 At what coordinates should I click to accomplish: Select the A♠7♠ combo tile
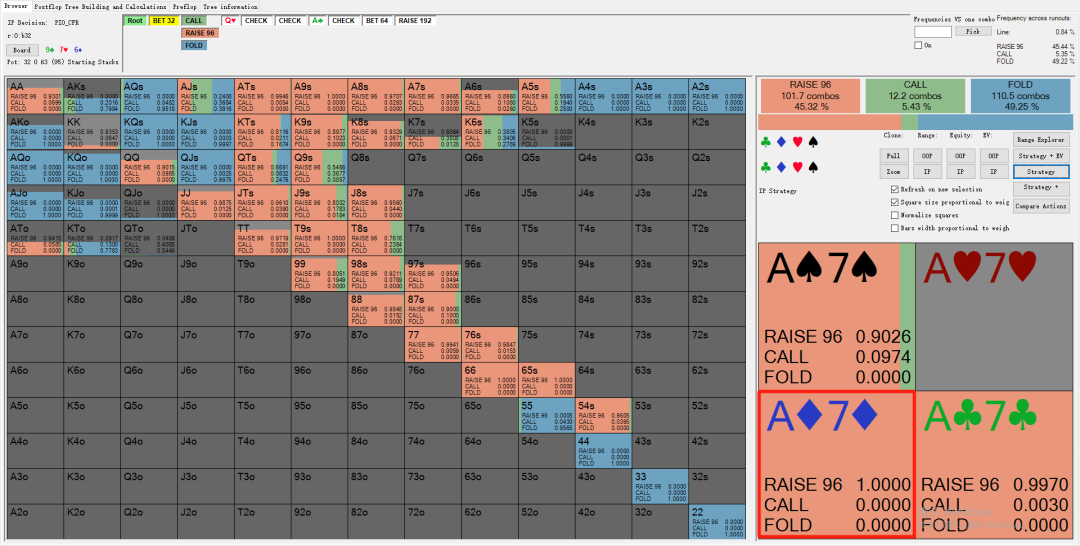(x=836, y=316)
